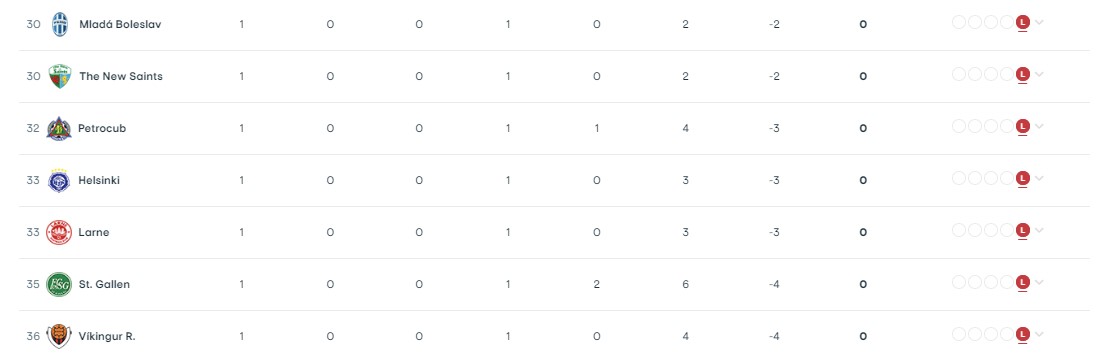Open the Mladá Boleslav club crest

[x=60, y=25]
